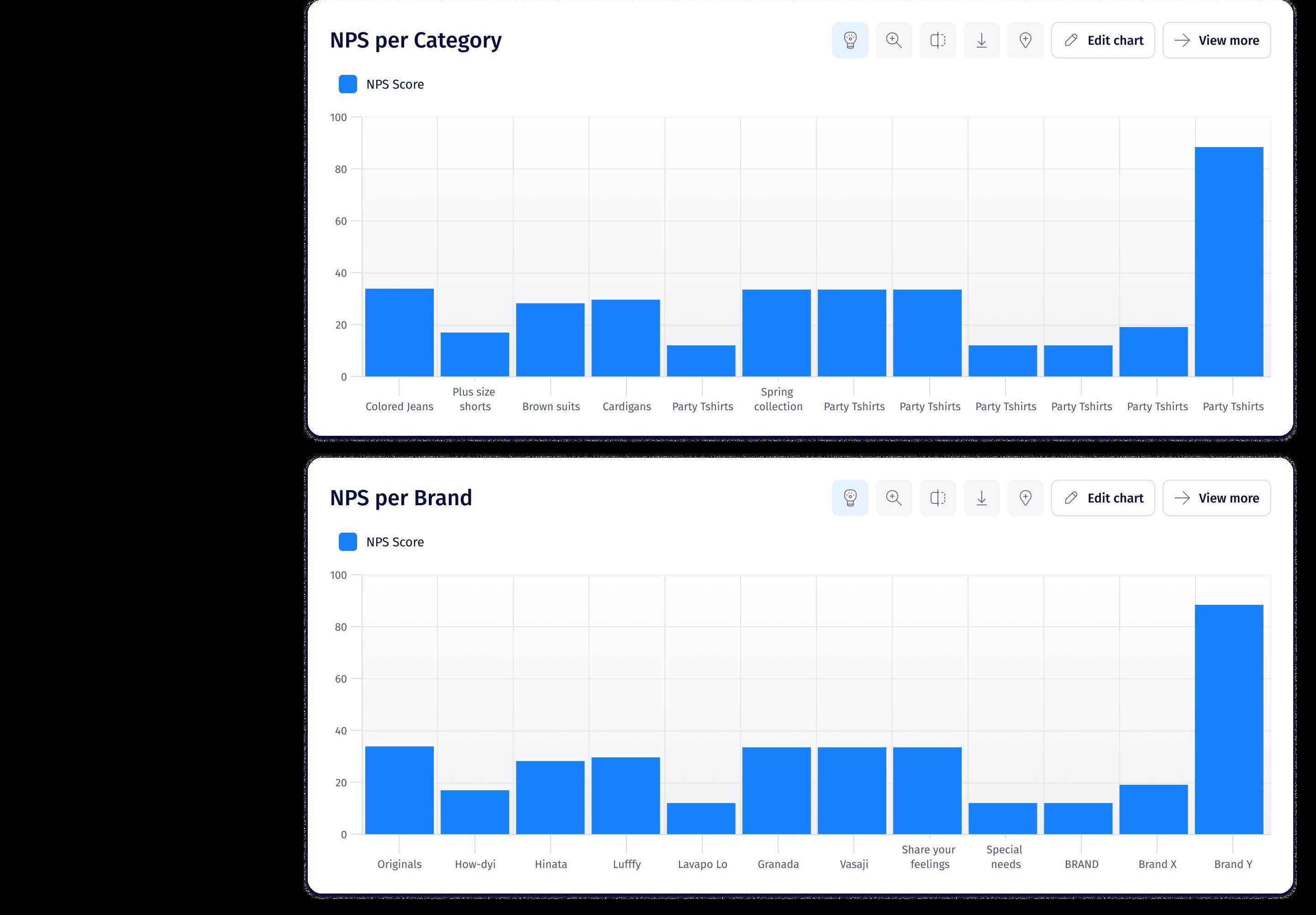This screenshot has height=915, width=1316.
Task: Click the NPS per Category title
Action: tap(416, 40)
